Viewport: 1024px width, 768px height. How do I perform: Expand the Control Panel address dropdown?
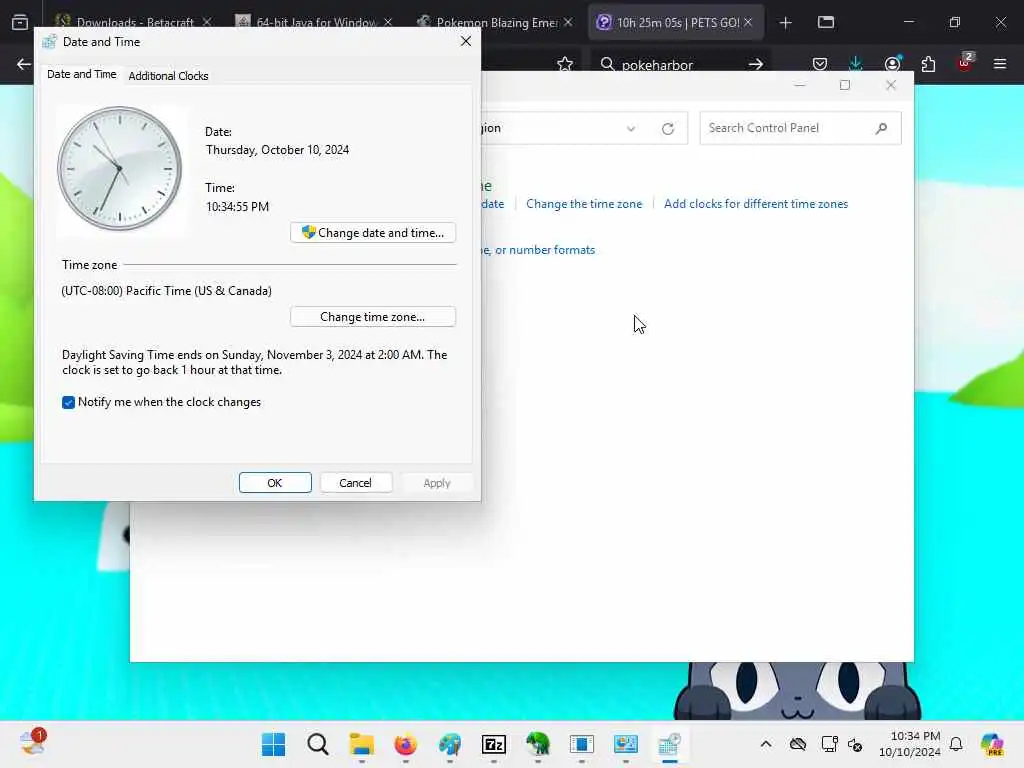(x=631, y=129)
